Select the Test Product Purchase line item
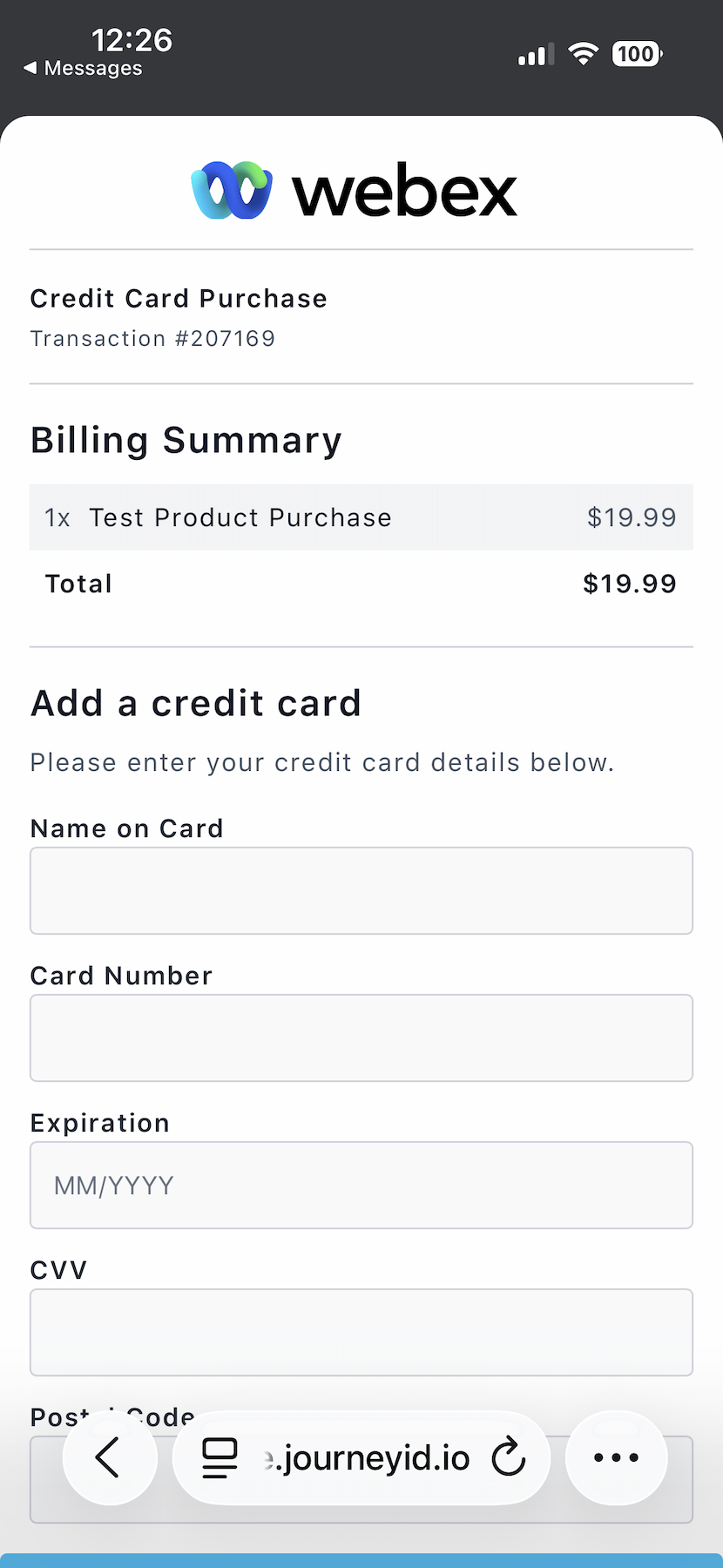 coord(240,517)
